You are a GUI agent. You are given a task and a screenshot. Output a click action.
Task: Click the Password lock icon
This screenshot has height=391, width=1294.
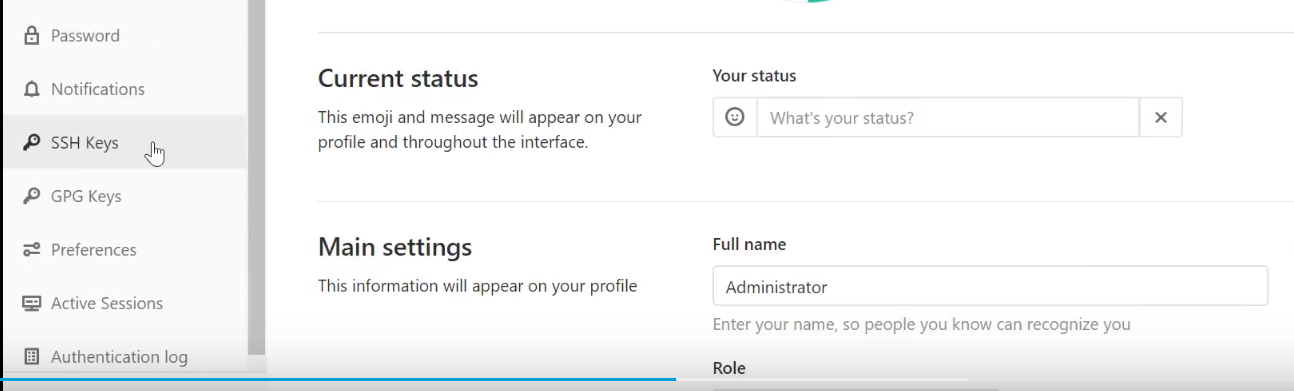pos(31,36)
